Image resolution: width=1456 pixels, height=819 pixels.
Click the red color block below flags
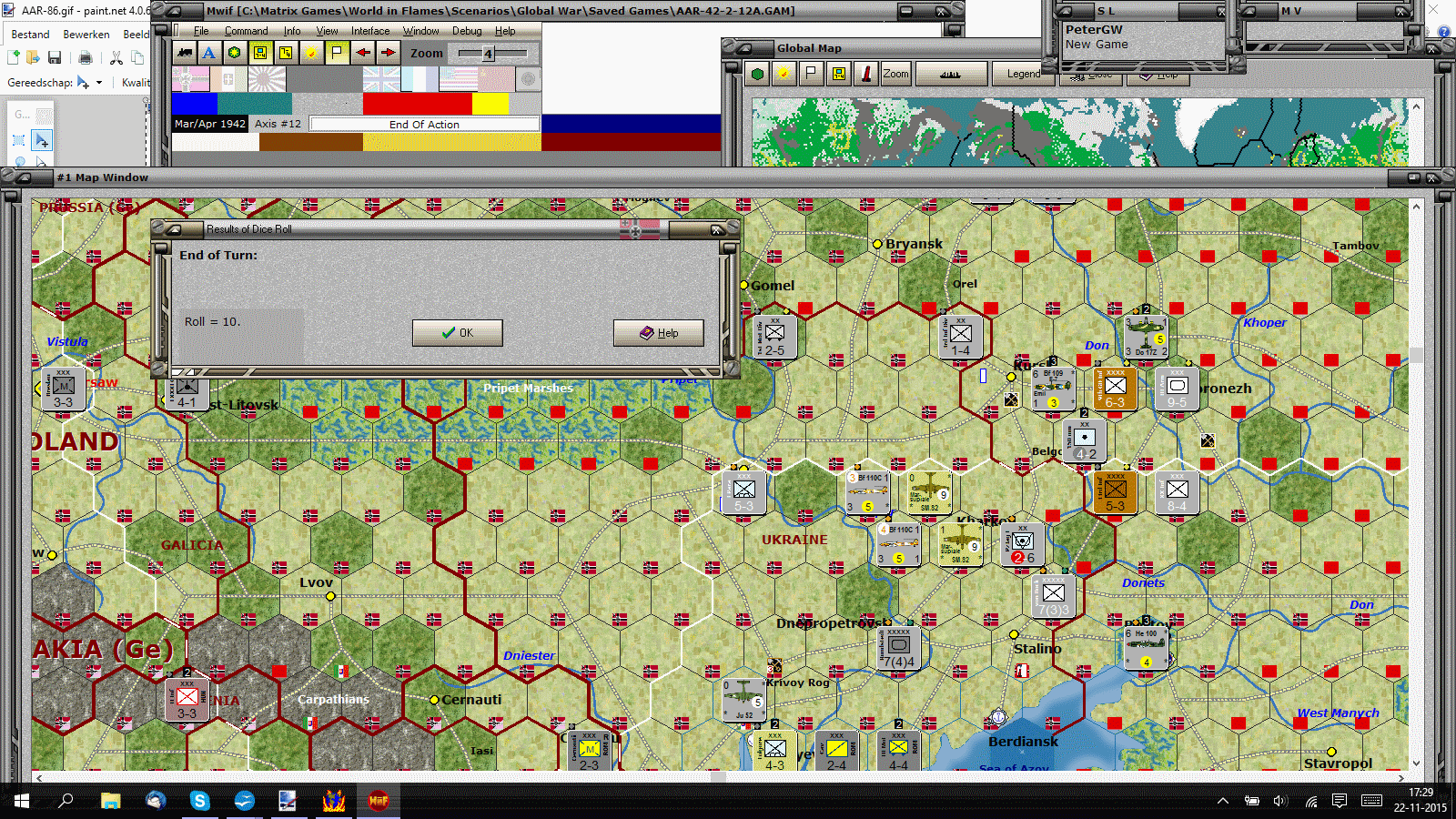tap(418, 104)
